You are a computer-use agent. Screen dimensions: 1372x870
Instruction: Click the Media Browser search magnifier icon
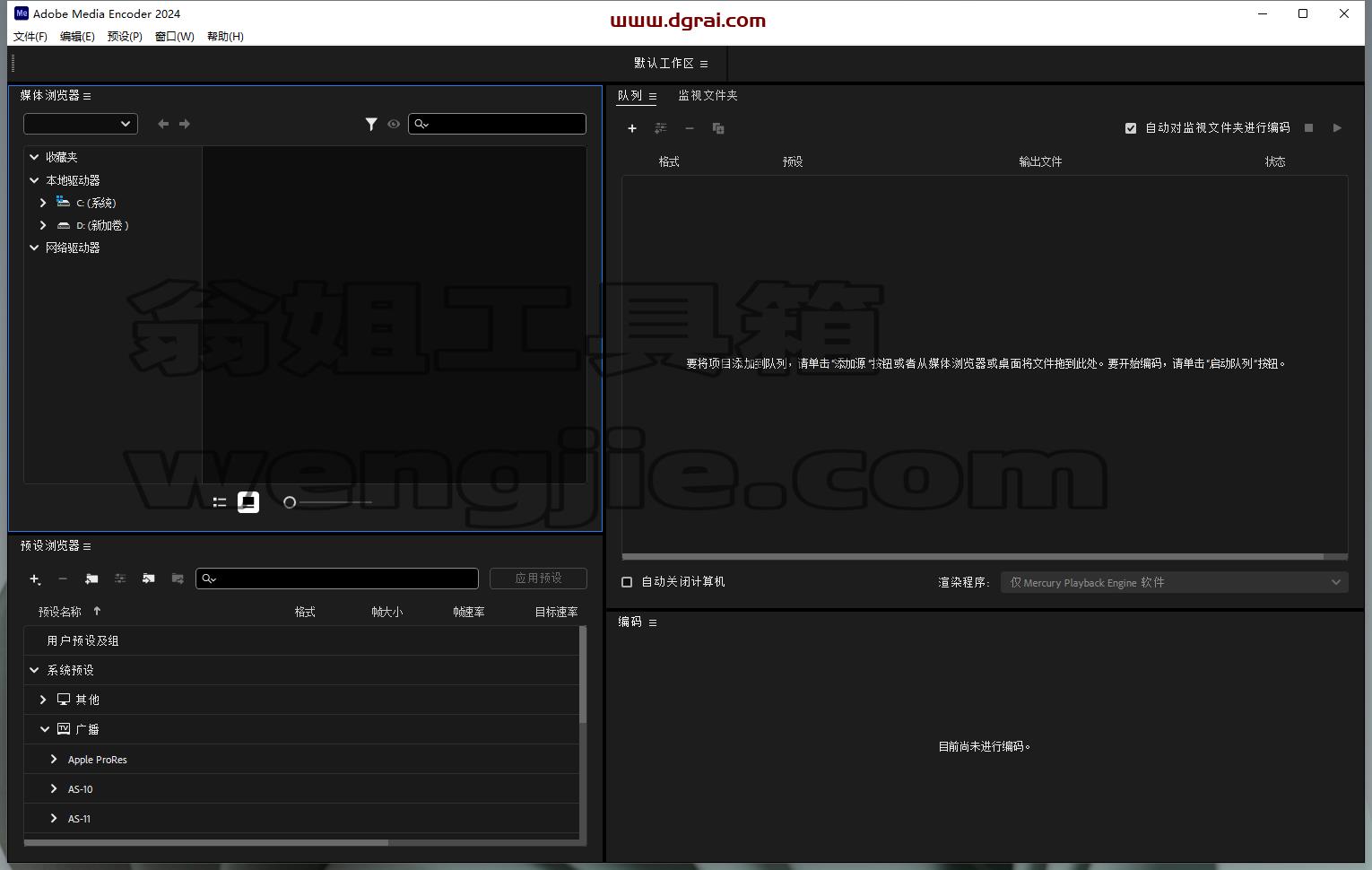point(421,124)
